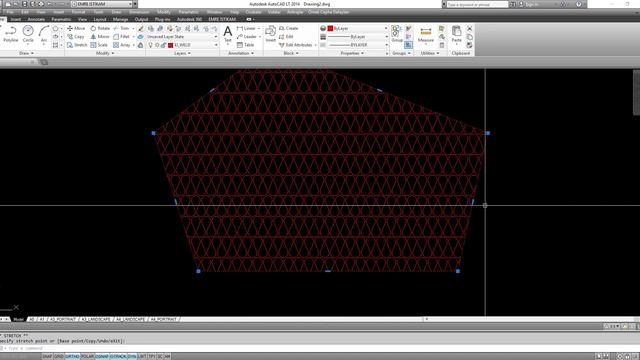Open Edit Attributes for blocks

pos(296,45)
